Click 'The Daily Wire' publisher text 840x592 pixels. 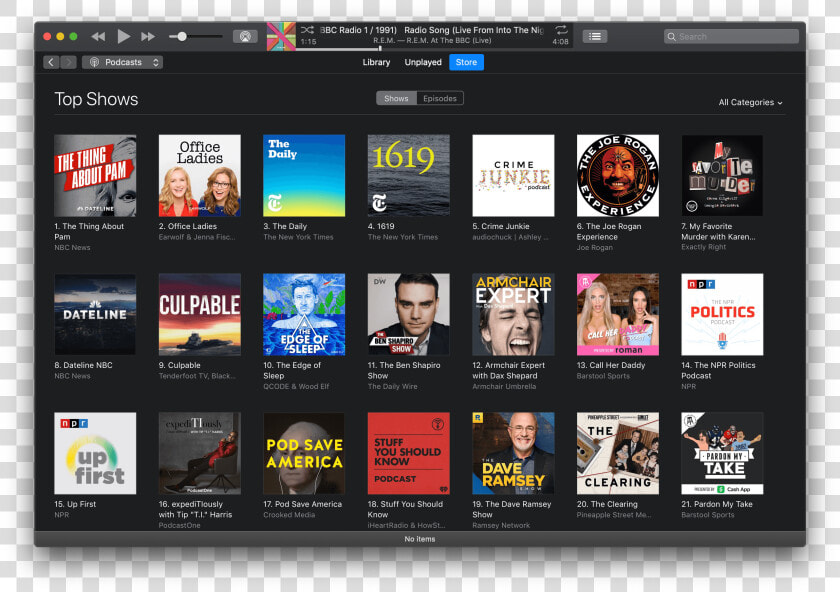[x=392, y=386]
